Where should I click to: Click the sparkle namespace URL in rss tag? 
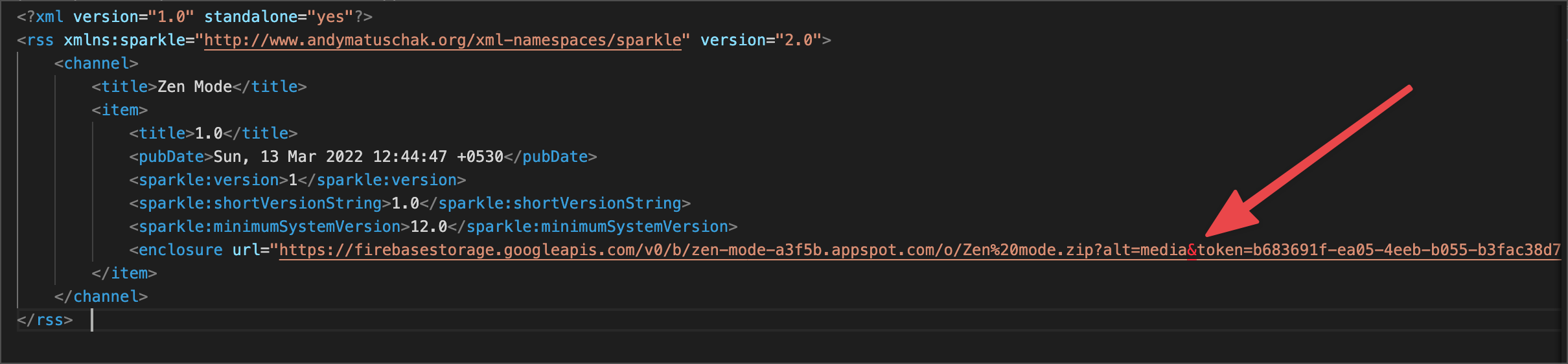[443, 40]
